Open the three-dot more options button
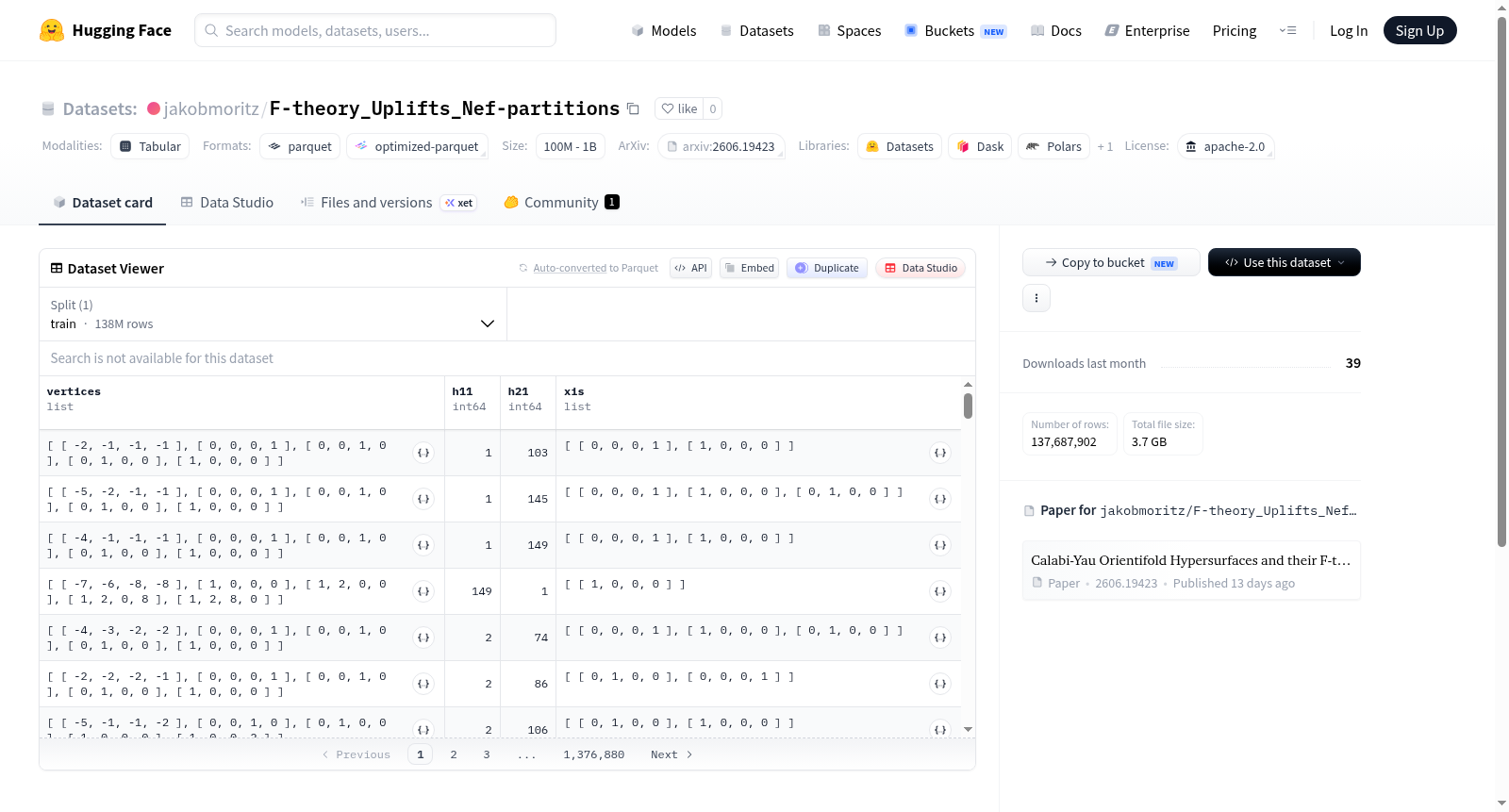The height and width of the screenshot is (812, 1509). coord(1036,298)
